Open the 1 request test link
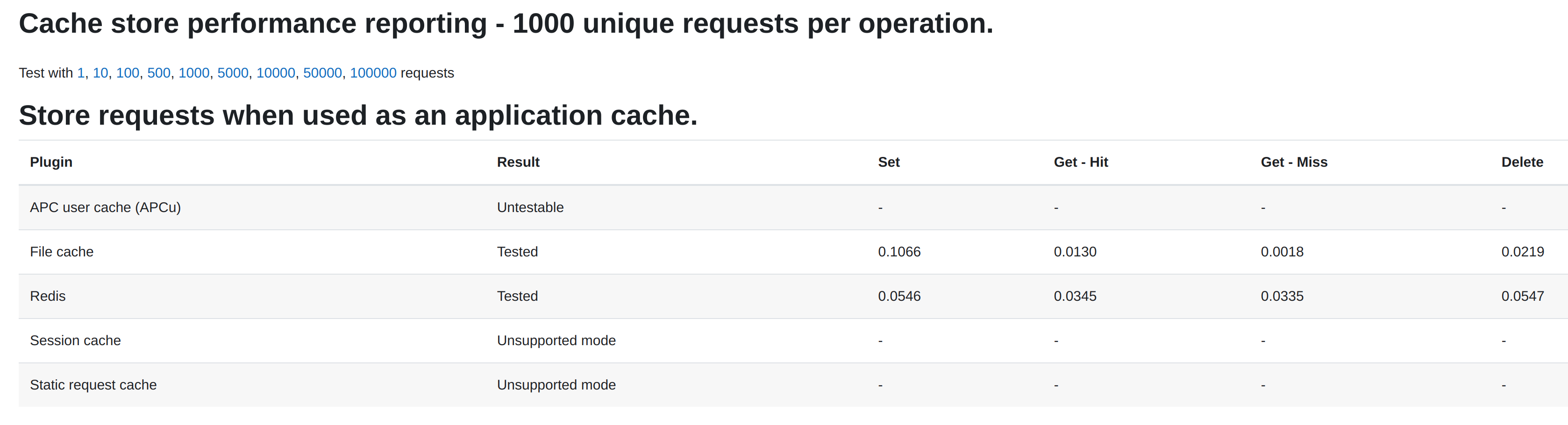This screenshot has height=425, width=1568. coord(80,73)
